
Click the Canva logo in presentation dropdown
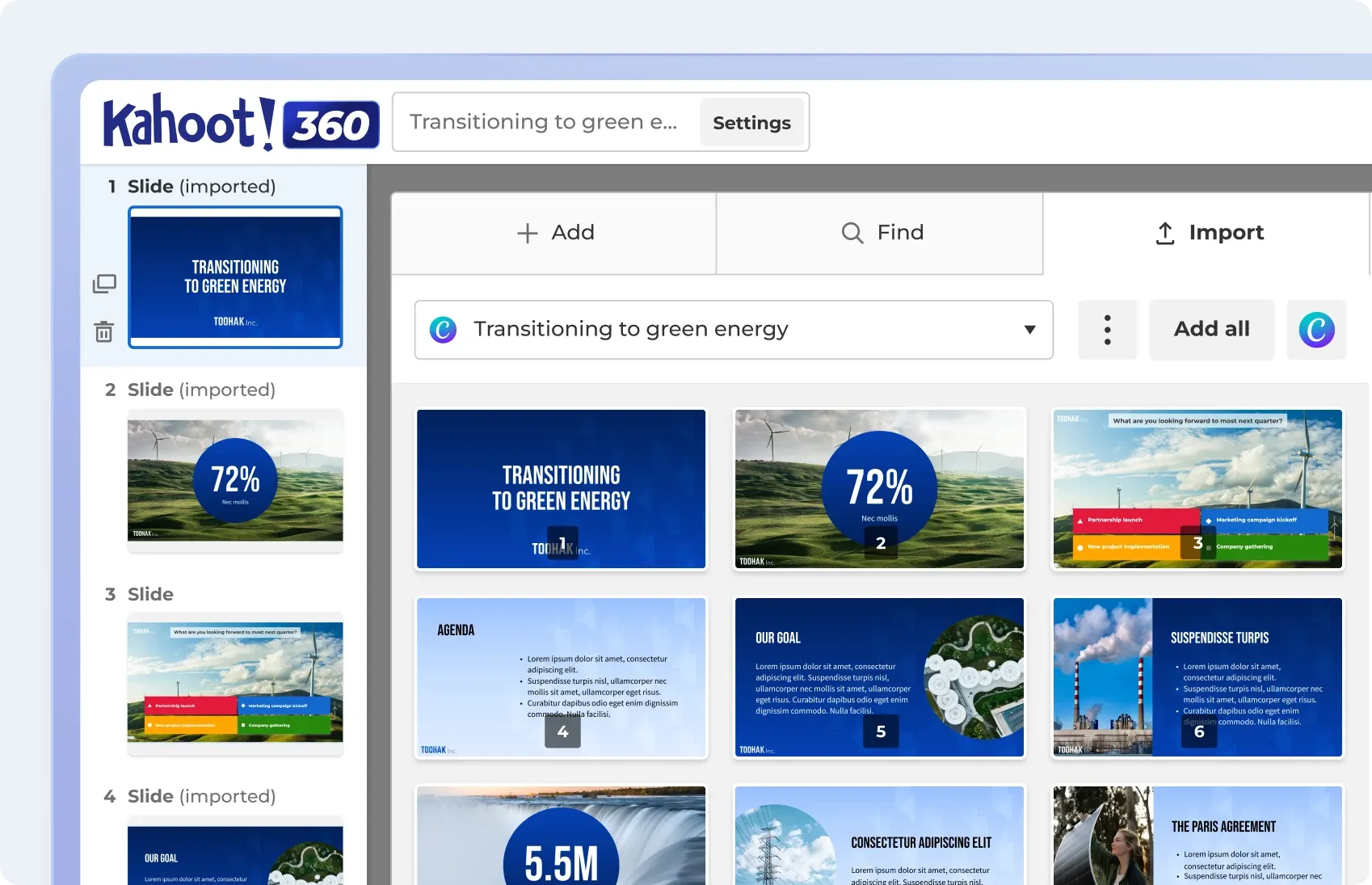tap(443, 330)
